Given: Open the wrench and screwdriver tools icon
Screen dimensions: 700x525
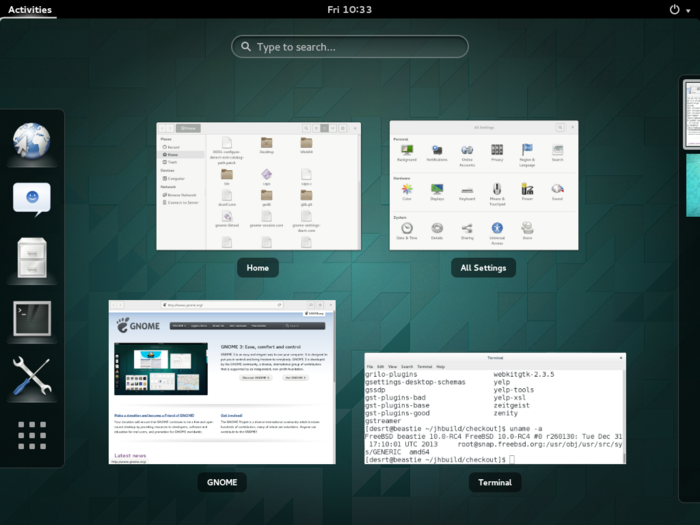Looking at the screenshot, I should click(32, 378).
